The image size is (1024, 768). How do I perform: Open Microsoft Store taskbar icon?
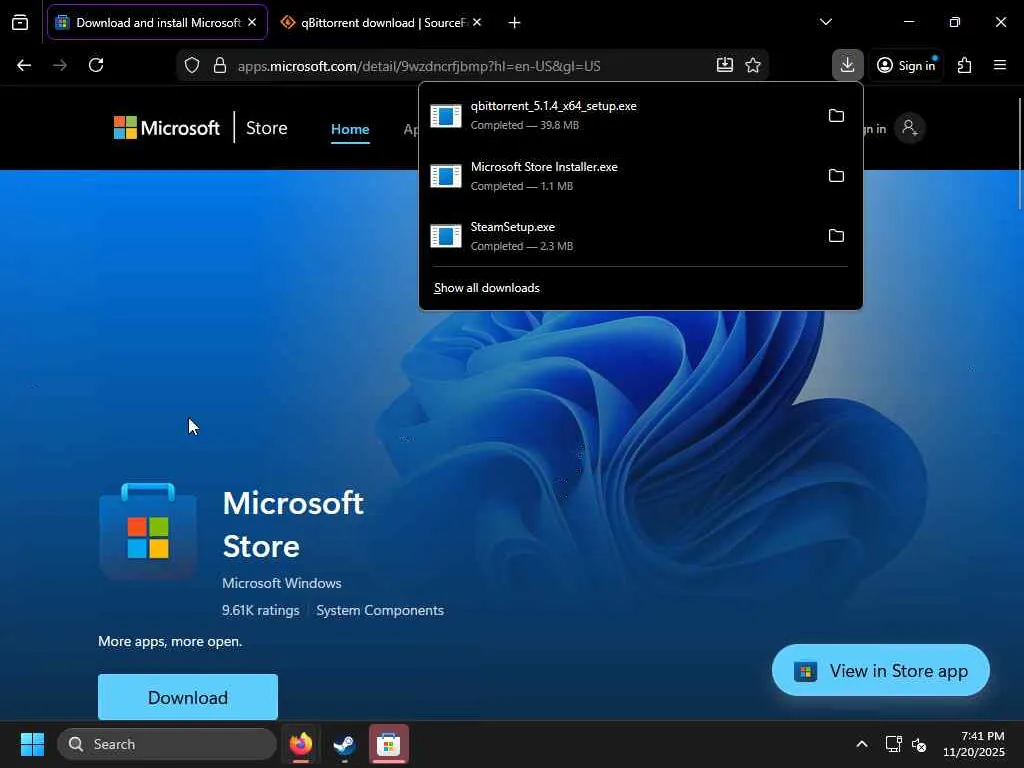pyautogui.click(x=389, y=744)
